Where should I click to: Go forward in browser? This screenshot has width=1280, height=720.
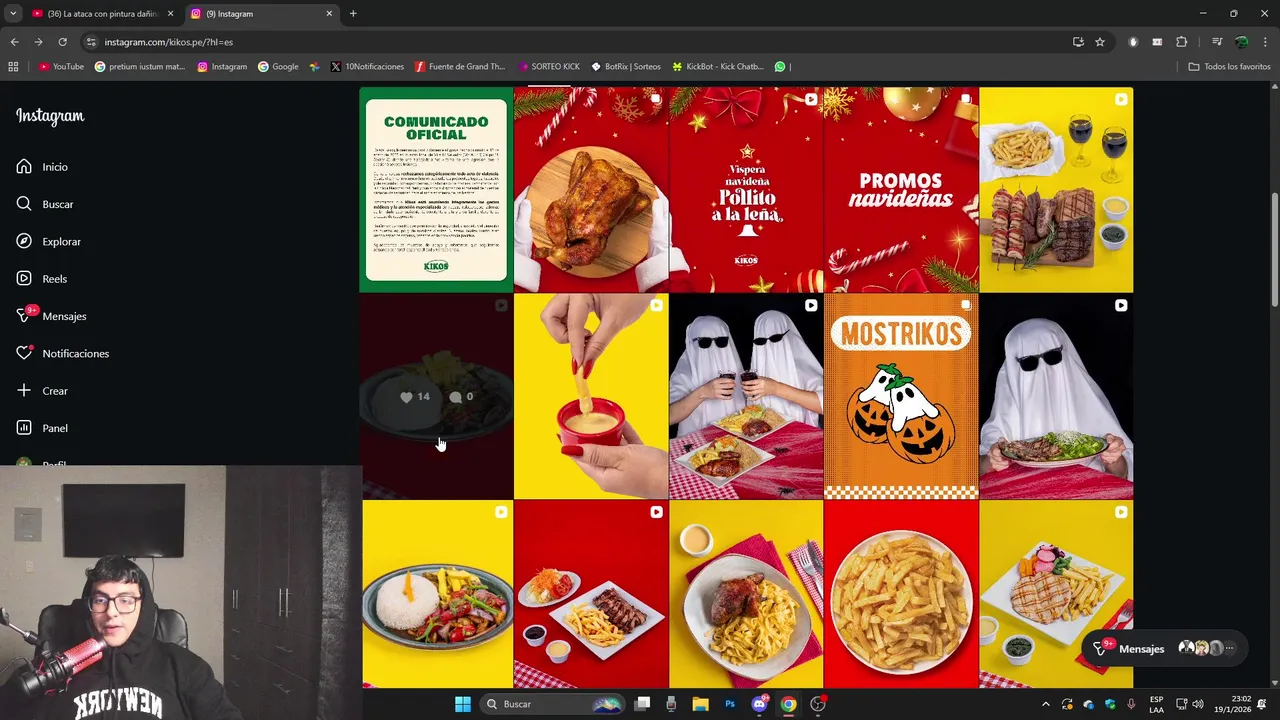[x=38, y=42]
